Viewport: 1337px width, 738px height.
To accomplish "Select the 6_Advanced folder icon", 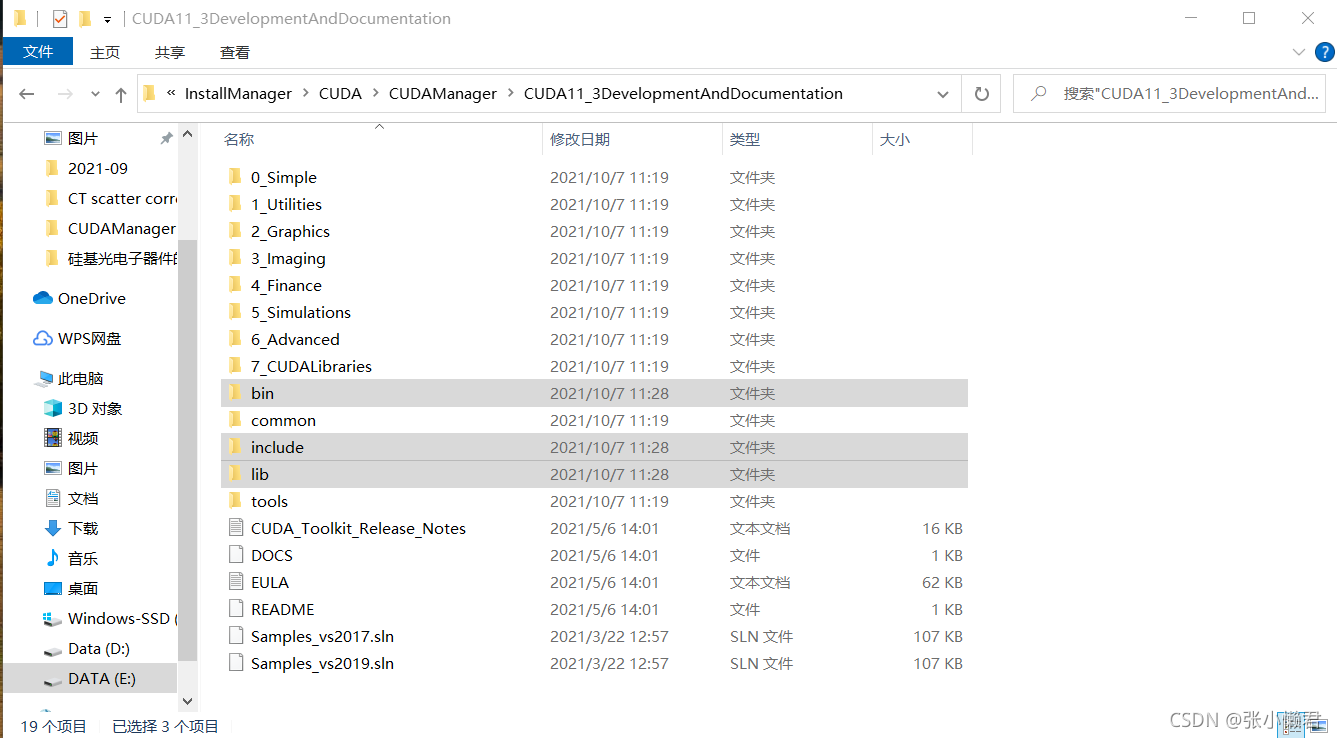I will point(235,339).
